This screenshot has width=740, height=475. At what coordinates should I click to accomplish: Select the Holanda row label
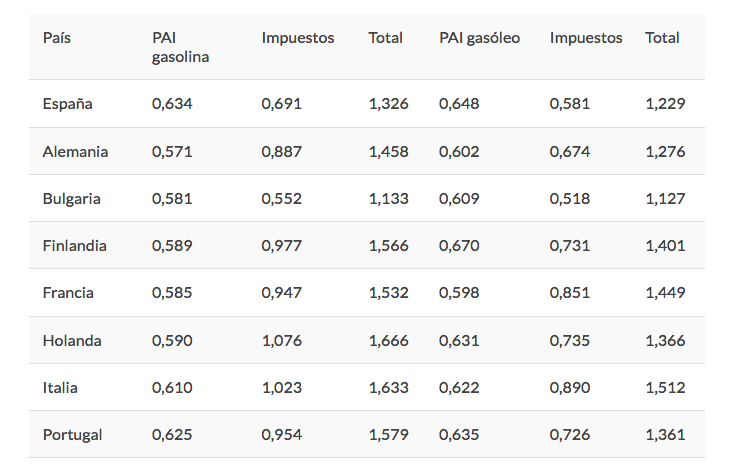[x=72, y=341]
